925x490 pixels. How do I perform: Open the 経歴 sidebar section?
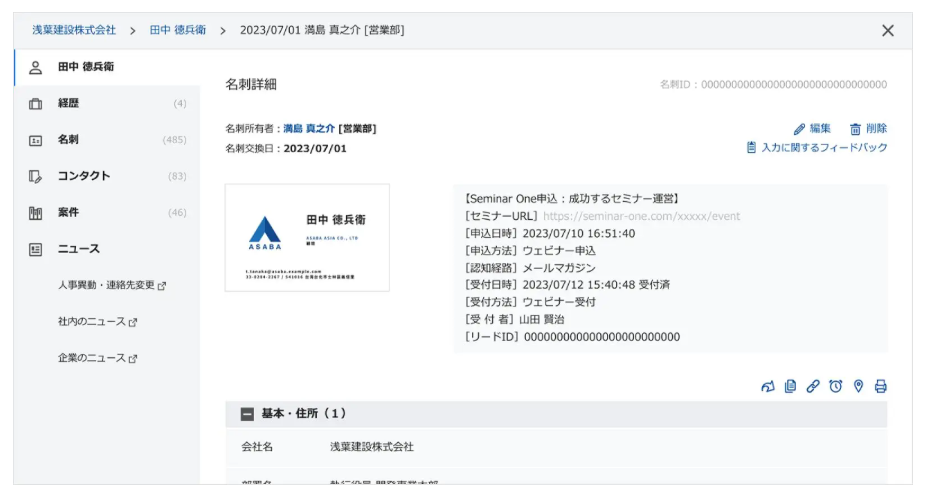[x=107, y=104]
